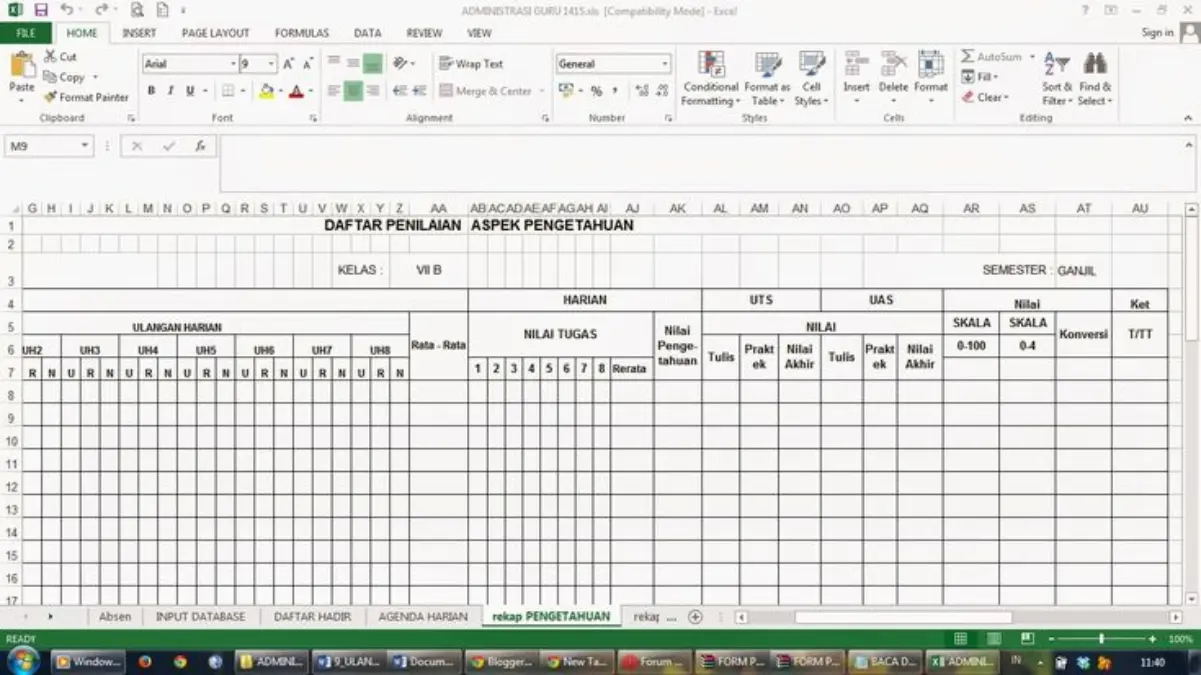The width and height of the screenshot is (1201, 675).
Task: Open font size dropdown
Action: pos(271,64)
